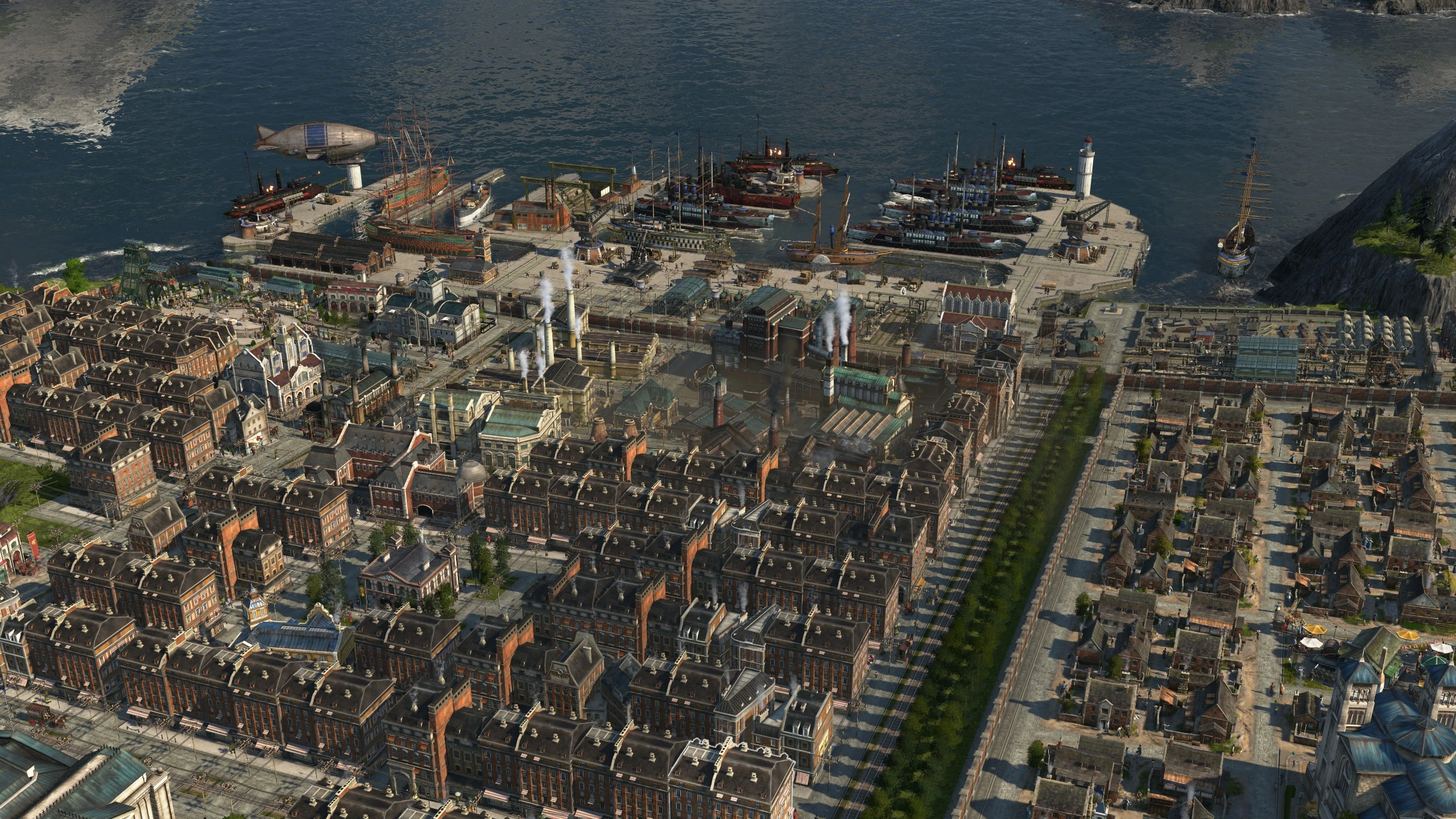1456x819 pixels.
Task: Select the long warehouse on the left quay
Action: pyautogui.click(x=330, y=252)
